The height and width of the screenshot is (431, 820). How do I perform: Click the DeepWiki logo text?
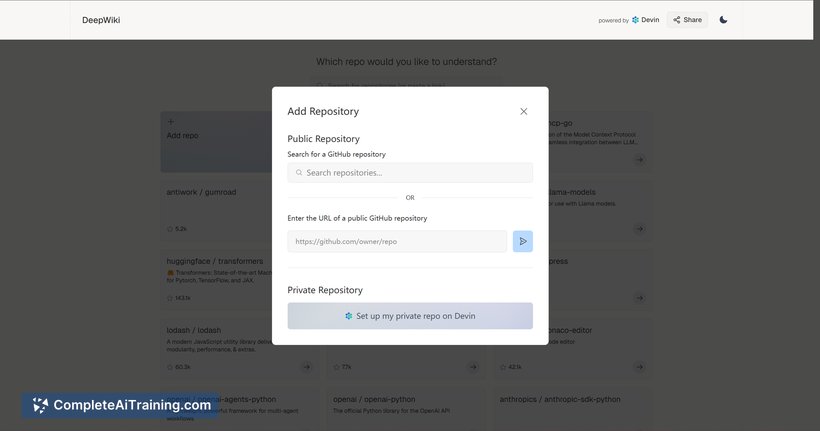(x=101, y=20)
